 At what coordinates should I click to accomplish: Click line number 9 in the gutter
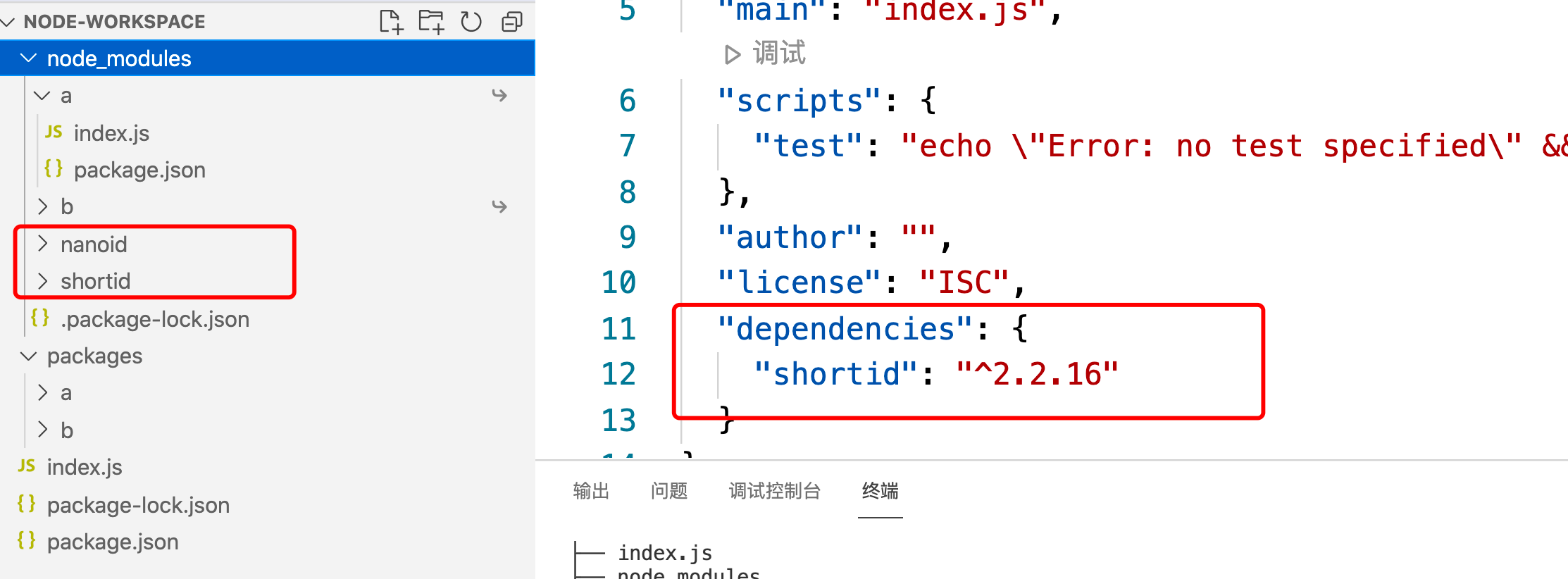pyautogui.click(x=628, y=237)
